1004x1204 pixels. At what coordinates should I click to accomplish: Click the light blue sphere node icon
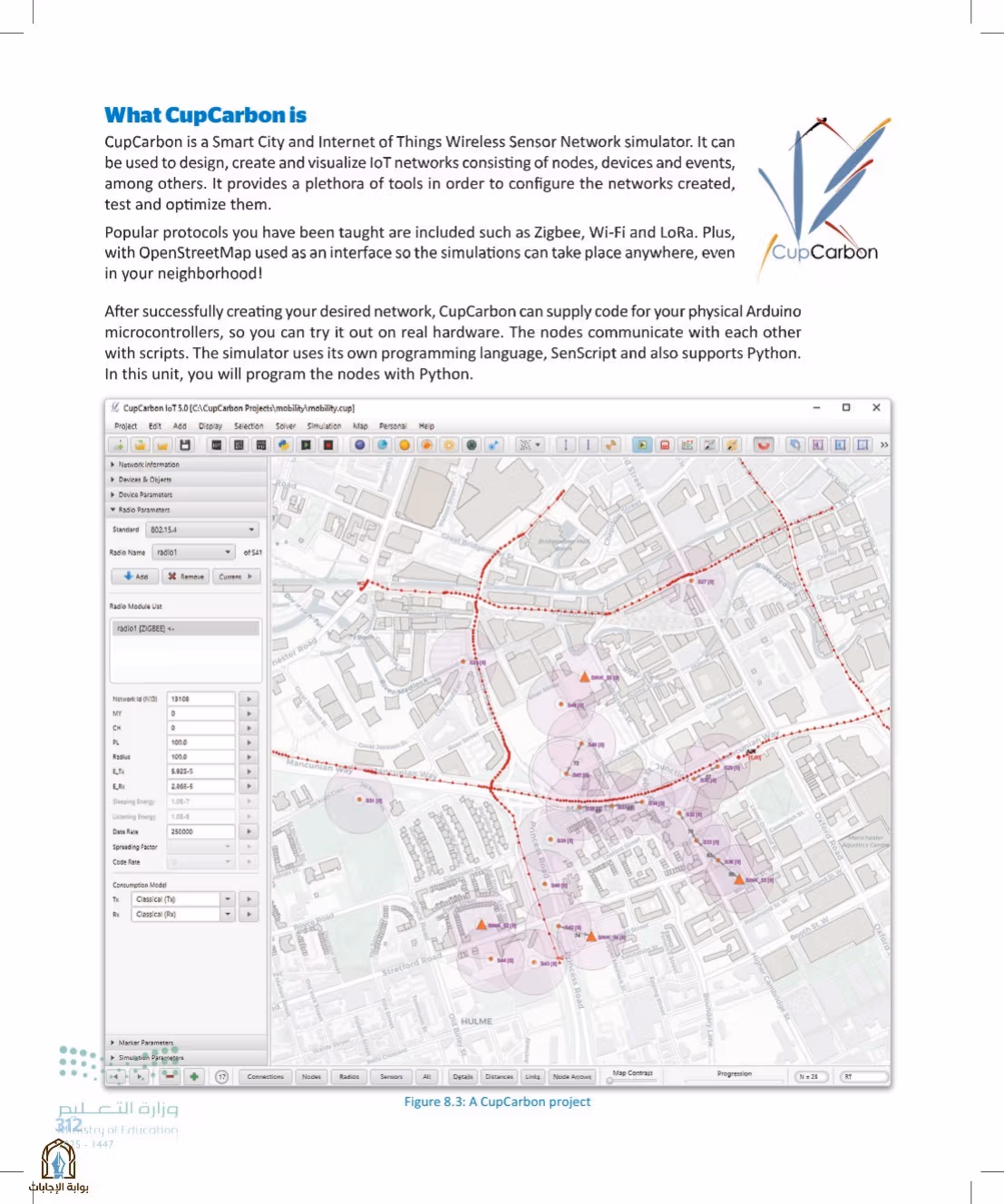pos(382,445)
